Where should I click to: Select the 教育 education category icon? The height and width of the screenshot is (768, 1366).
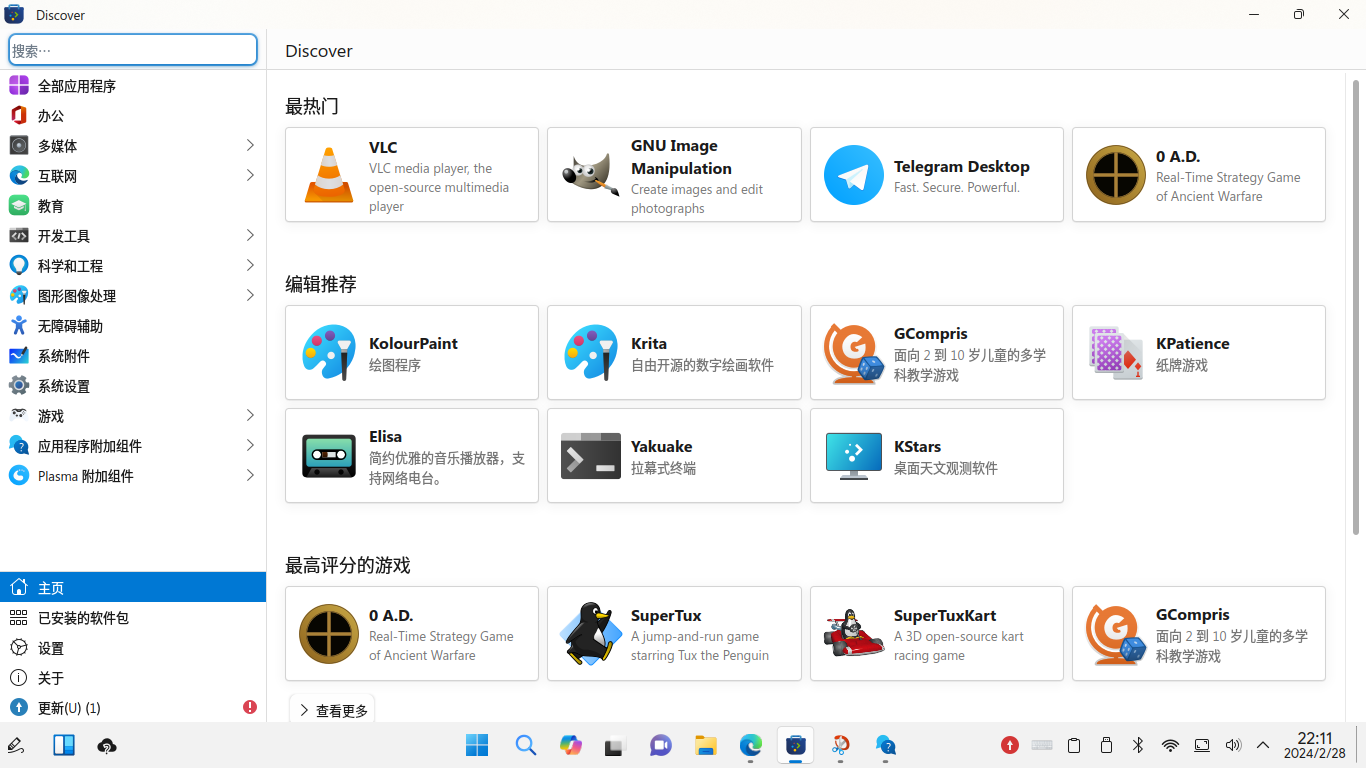coord(19,206)
